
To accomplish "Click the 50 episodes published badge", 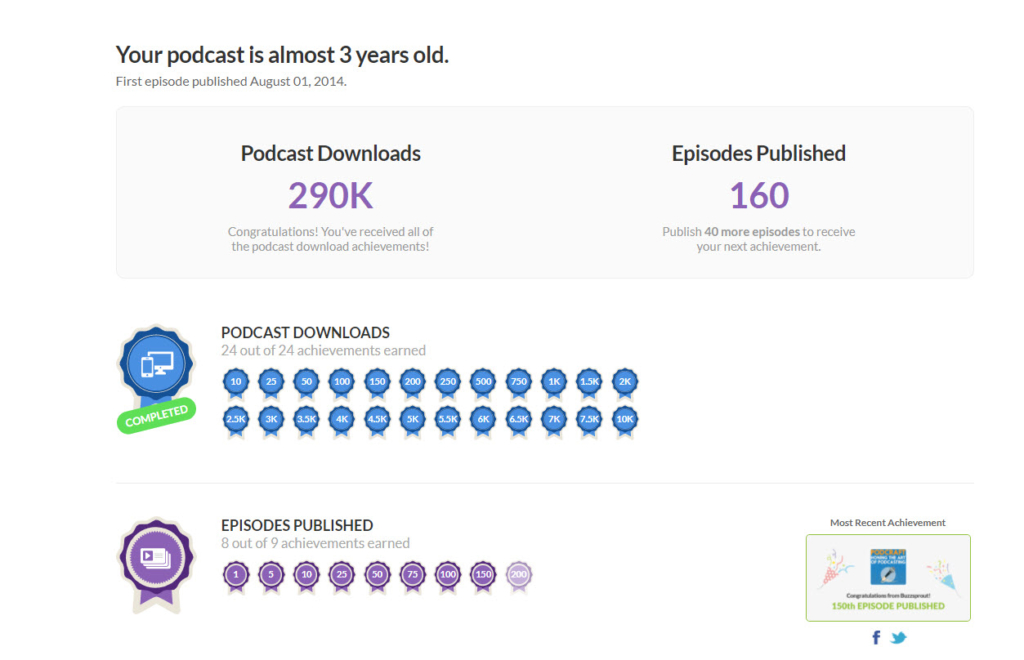I will 377,575.
